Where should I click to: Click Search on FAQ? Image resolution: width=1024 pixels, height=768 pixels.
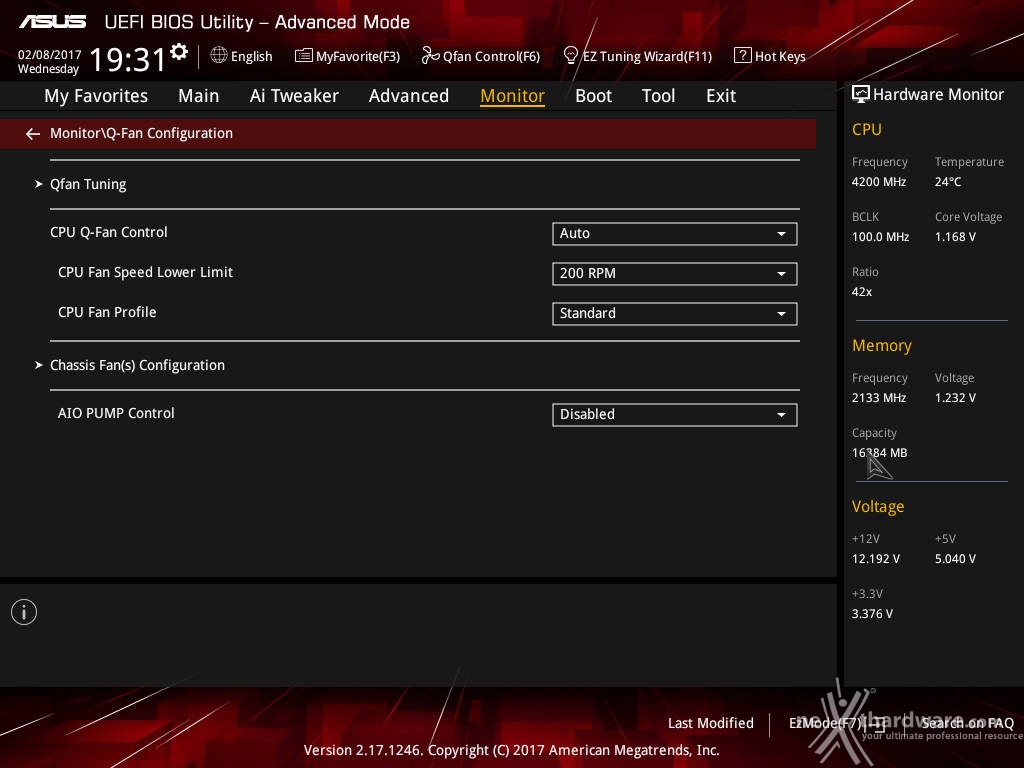[x=968, y=723]
